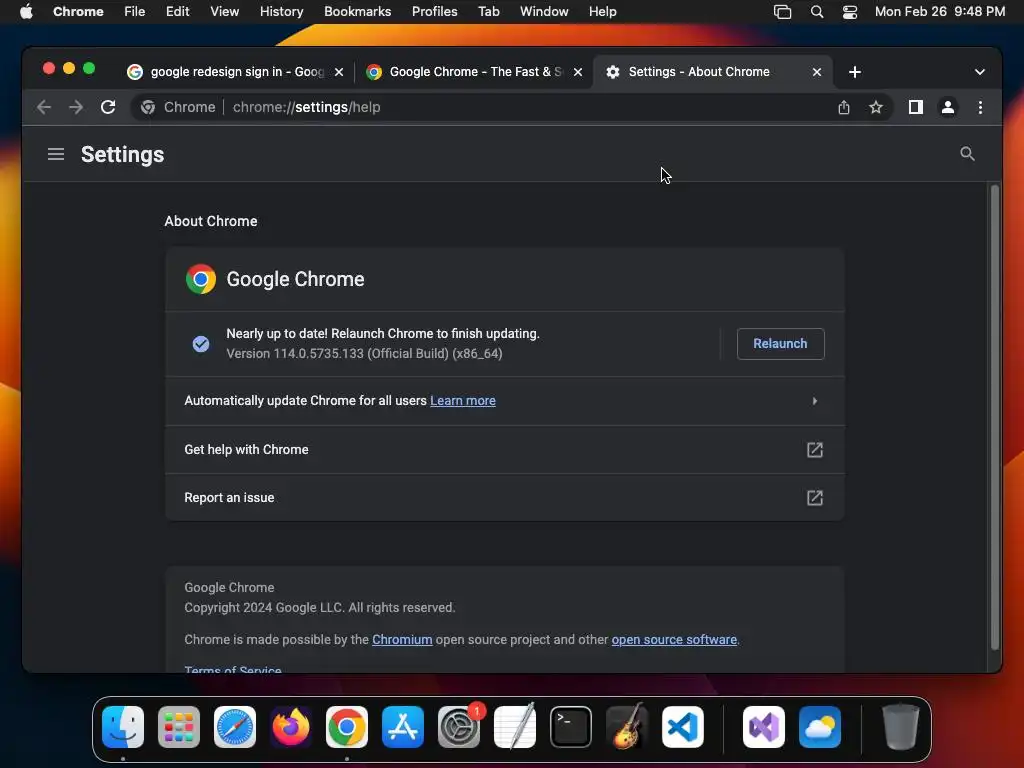Open the Help menu
This screenshot has height=768, width=1024.
pos(602,12)
